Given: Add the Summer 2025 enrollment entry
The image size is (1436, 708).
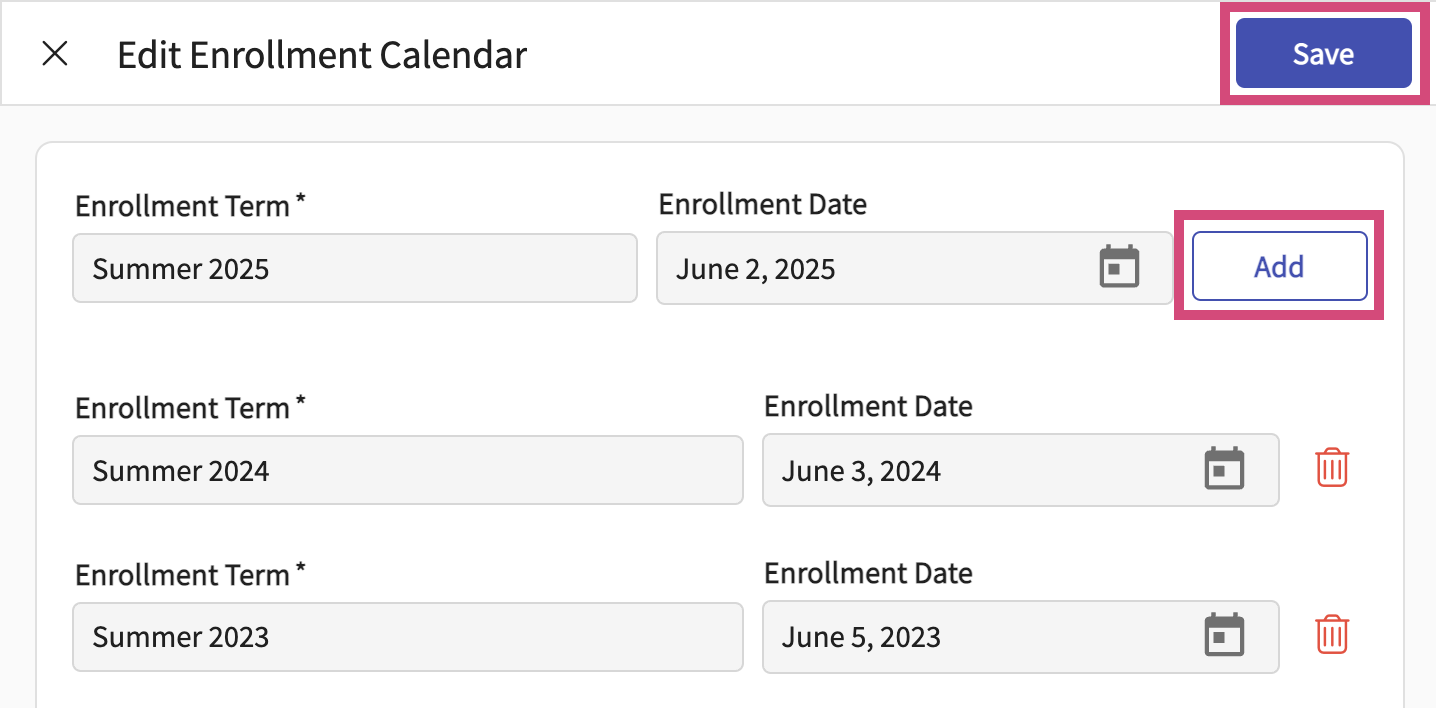Looking at the screenshot, I should (x=1279, y=267).
